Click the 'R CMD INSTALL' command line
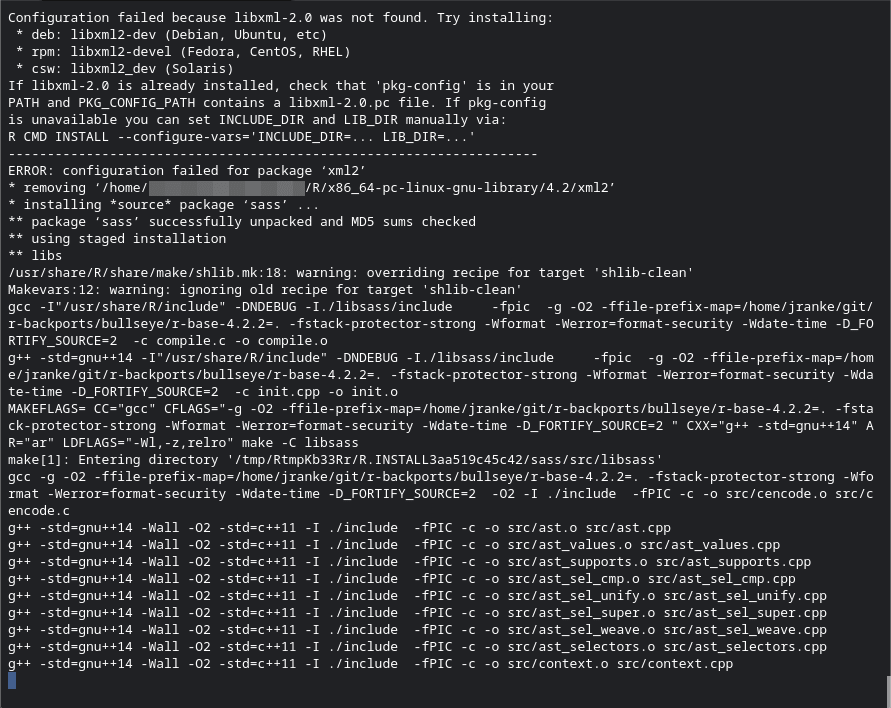This screenshot has height=708, width=891. 242,137
